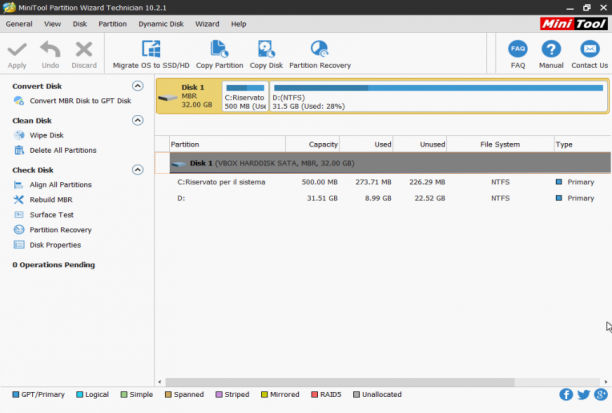Open the Facebook share icon

tap(566, 394)
